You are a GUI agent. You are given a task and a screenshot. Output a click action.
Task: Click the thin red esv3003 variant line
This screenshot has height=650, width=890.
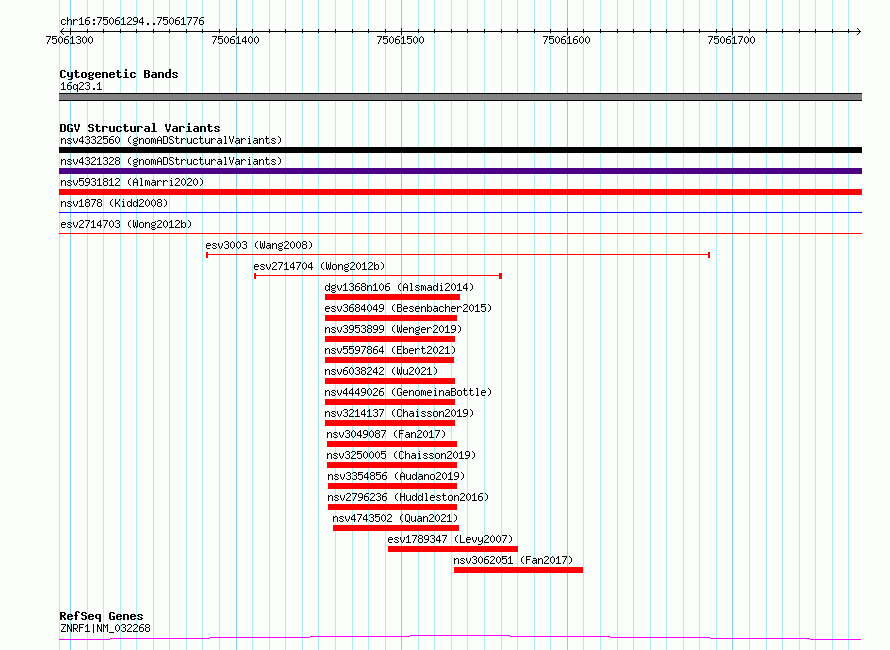458,255
